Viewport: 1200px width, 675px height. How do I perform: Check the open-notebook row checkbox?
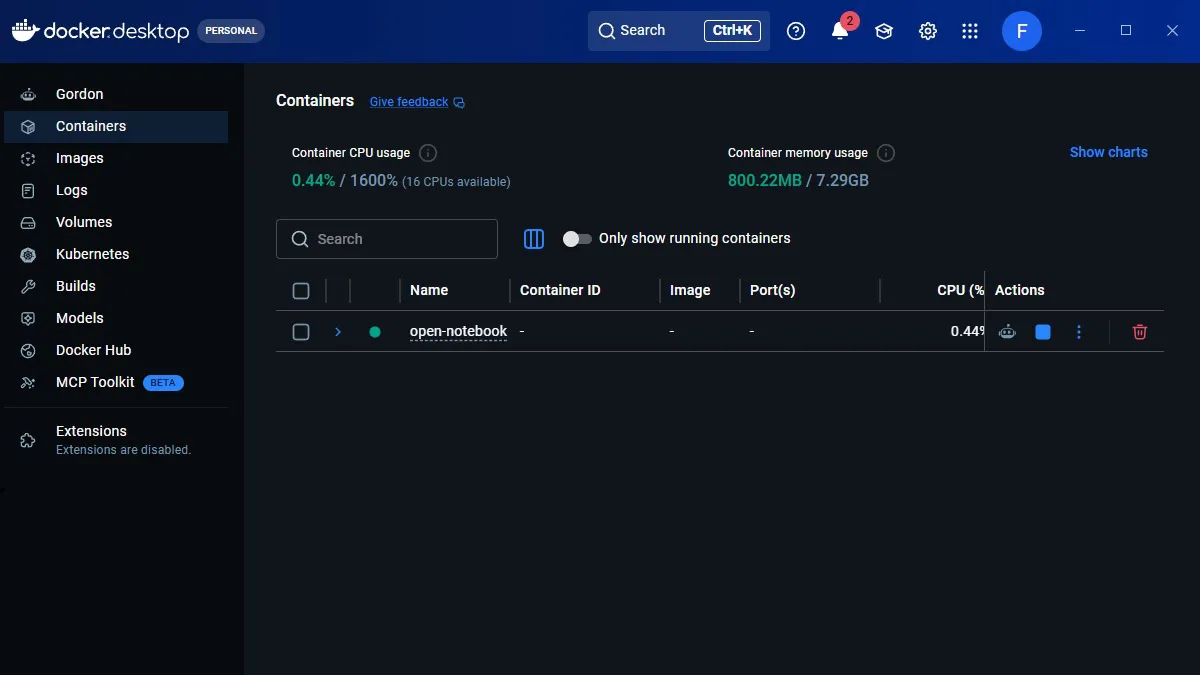point(301,332)
